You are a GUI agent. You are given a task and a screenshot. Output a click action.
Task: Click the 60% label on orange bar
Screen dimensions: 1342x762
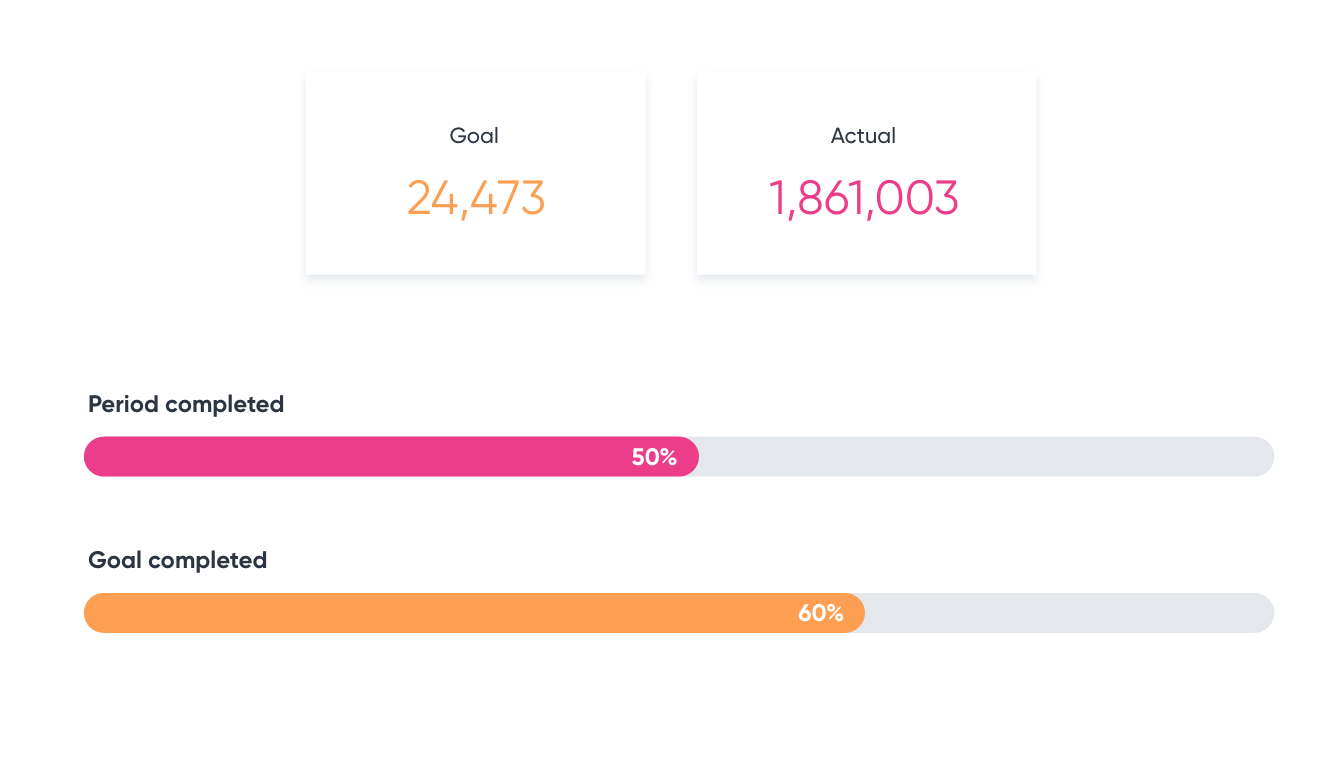click(x=820, y=614)
